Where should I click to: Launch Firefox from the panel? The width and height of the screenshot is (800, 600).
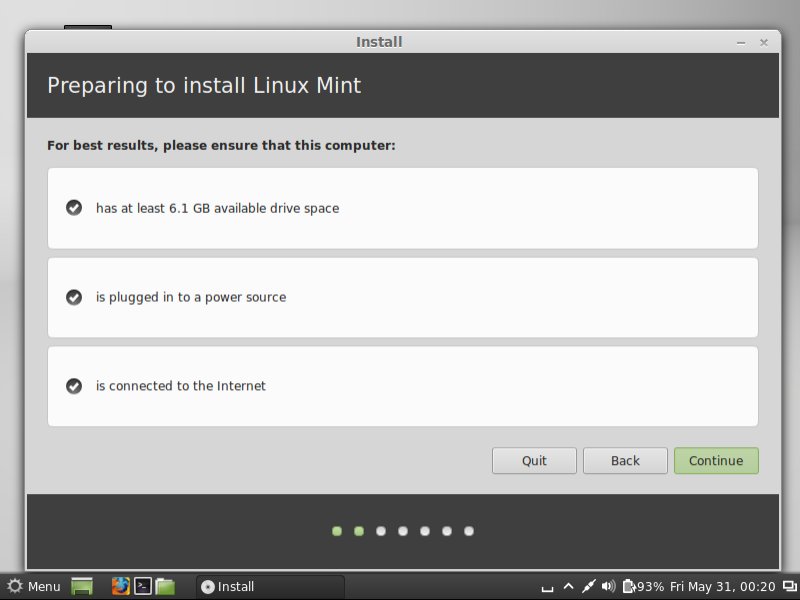tap(121, 586)
